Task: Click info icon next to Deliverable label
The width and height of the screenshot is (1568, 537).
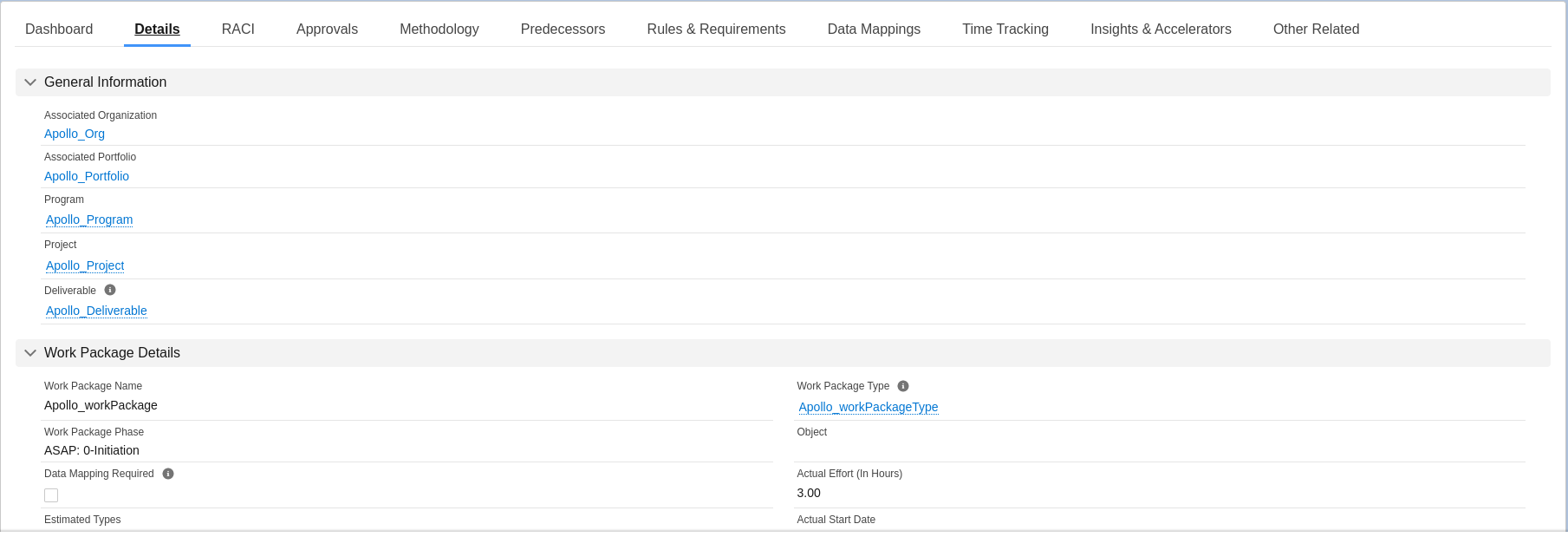Action: (x=110, y=290)
